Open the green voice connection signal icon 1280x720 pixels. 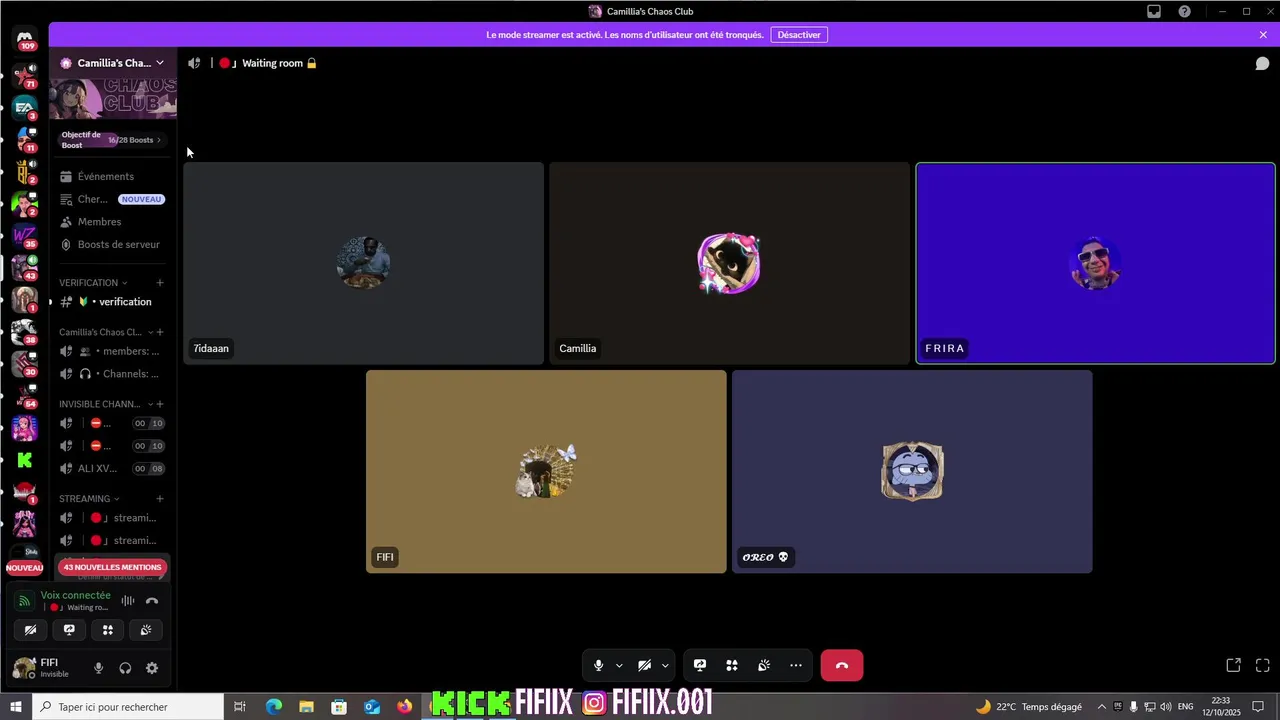point(25,601)
